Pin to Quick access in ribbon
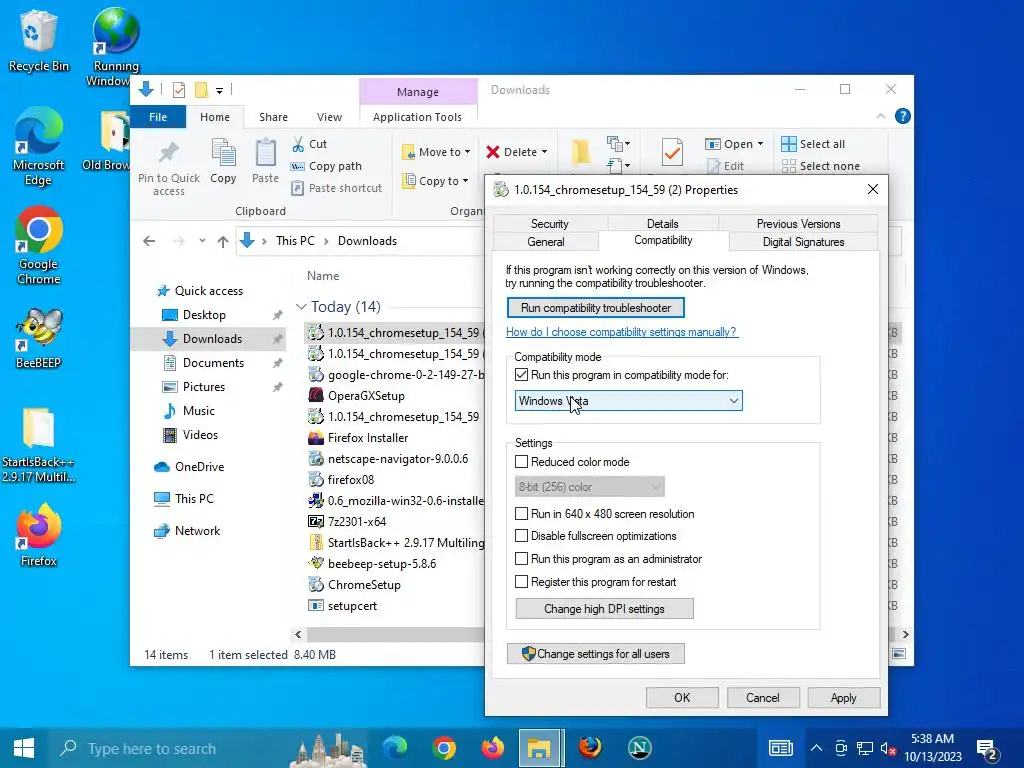This screenshot has height=768, width=1024. [168, 168]
